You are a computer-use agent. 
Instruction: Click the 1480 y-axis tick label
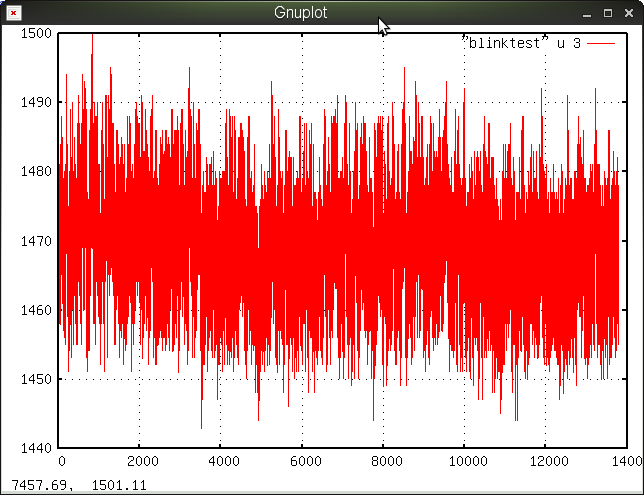[x=37, y=171]
